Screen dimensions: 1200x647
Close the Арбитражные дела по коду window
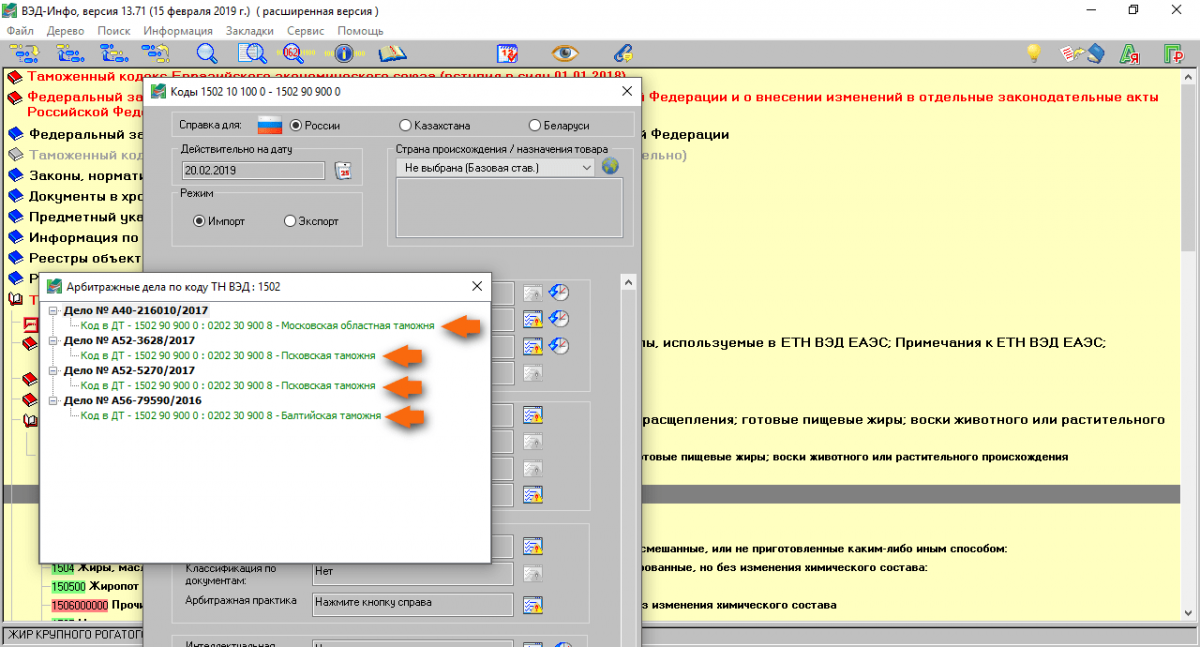[x=477, y=286]
